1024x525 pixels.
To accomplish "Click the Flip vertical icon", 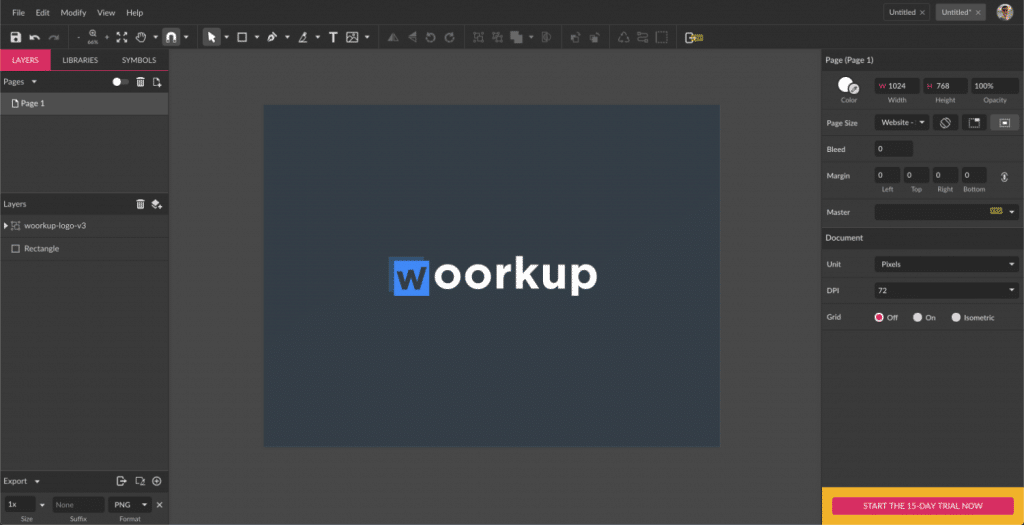I will click(412, 37).
